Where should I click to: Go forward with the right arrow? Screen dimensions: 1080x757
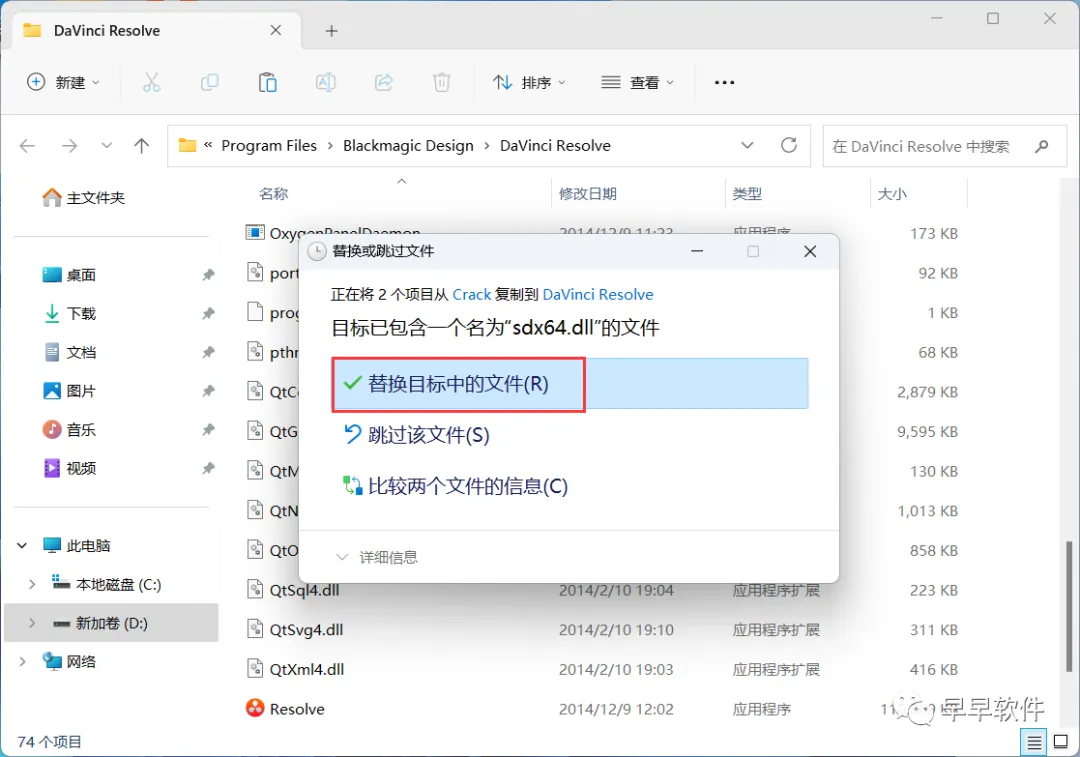(70, 145)
